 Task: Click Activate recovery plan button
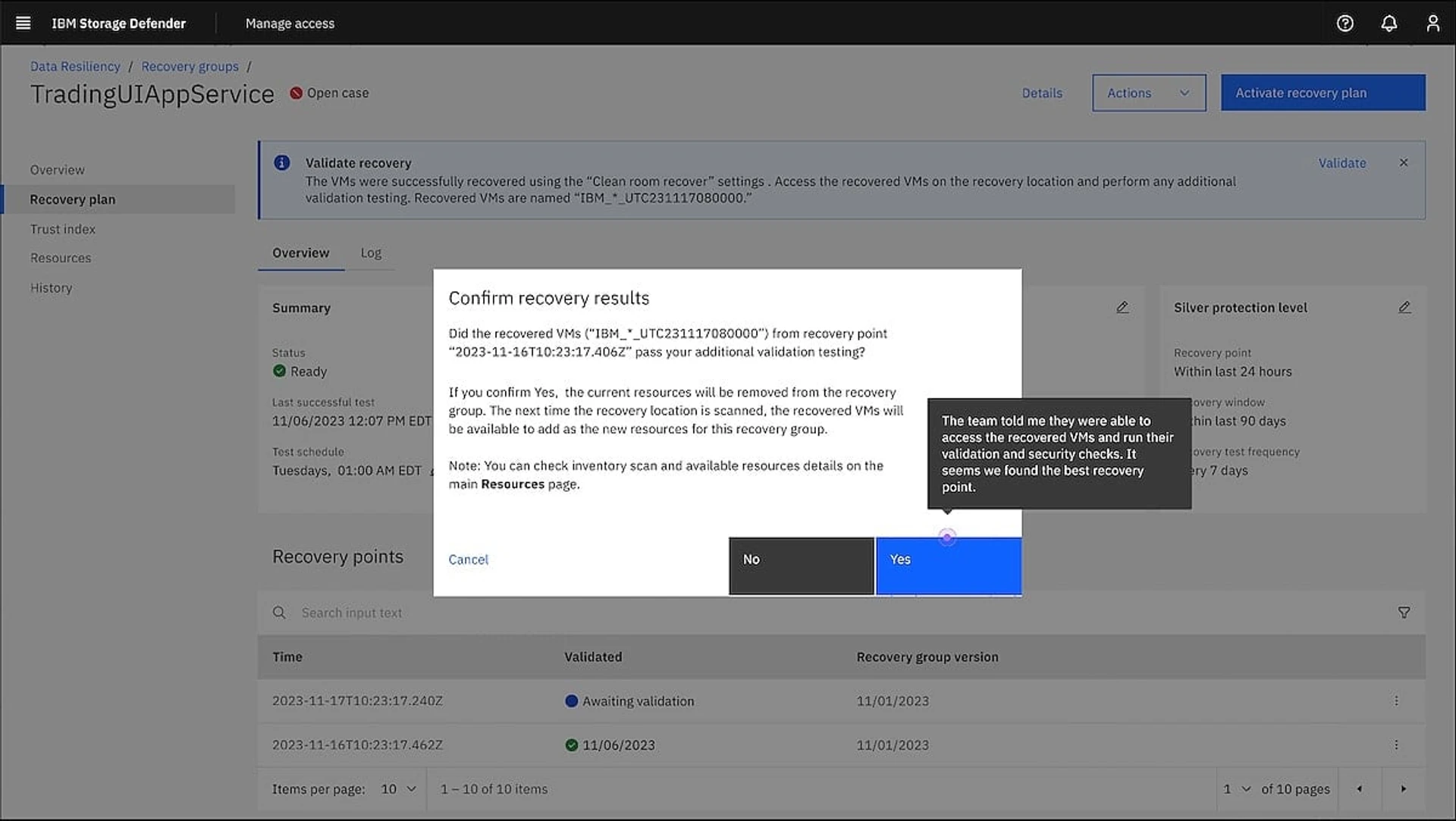(1323, 92)
